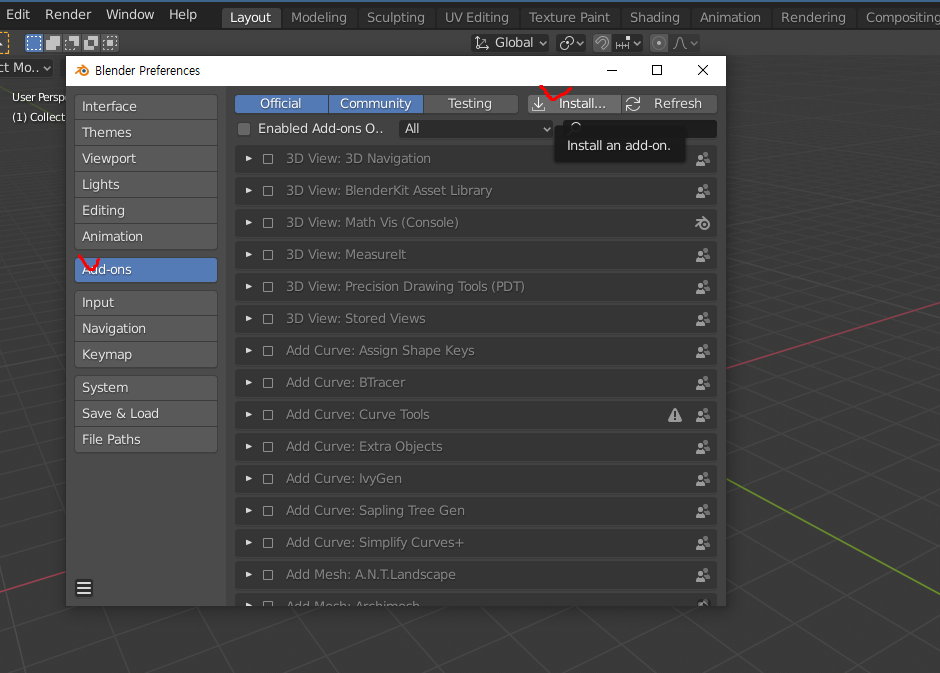
Task: Expand the Add Curve: BTracer details
Action: coord(249,382)
